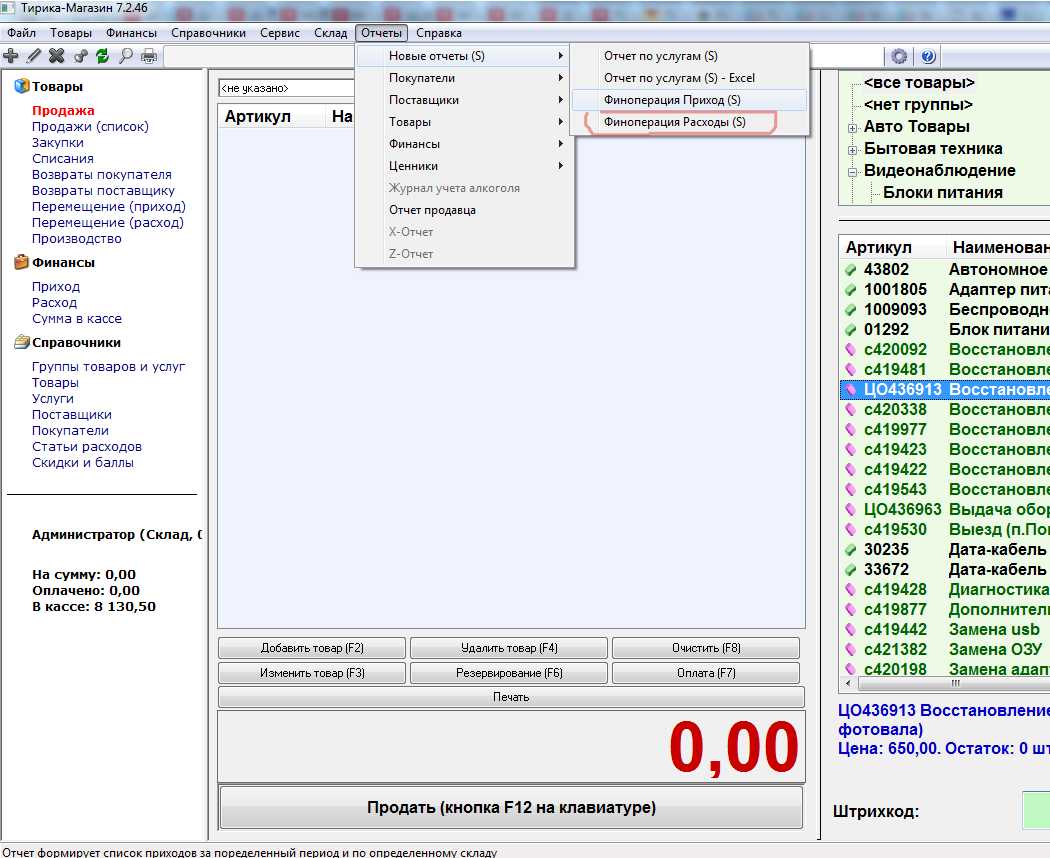The height and width of the screenshot is (858, 1050).
Task: Expand the Бытовая техника tree group
Action: pyautogui.click(x=852, y=150)
